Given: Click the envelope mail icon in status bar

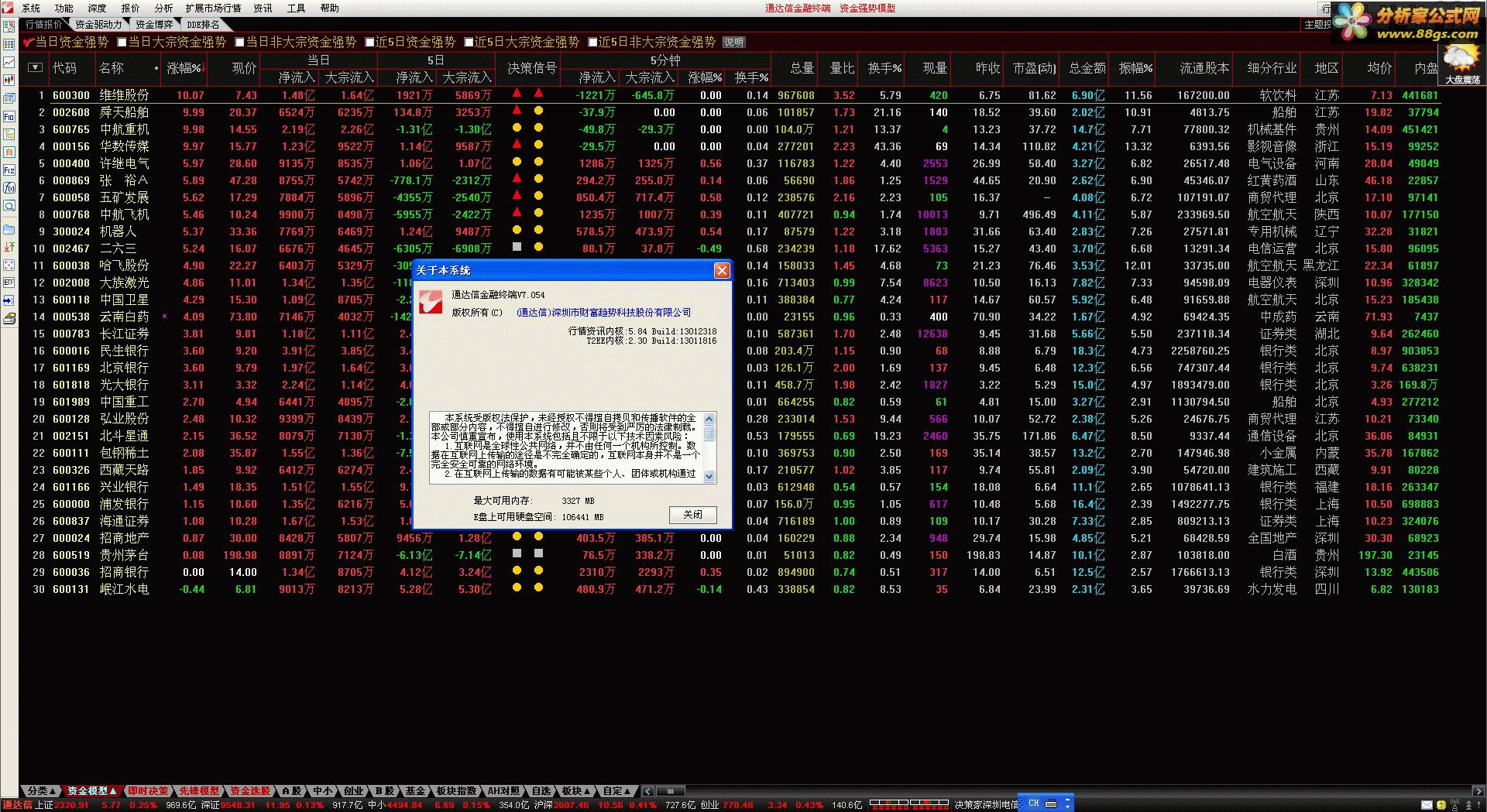Looking at the screenshot, I should pos(1427,805).
